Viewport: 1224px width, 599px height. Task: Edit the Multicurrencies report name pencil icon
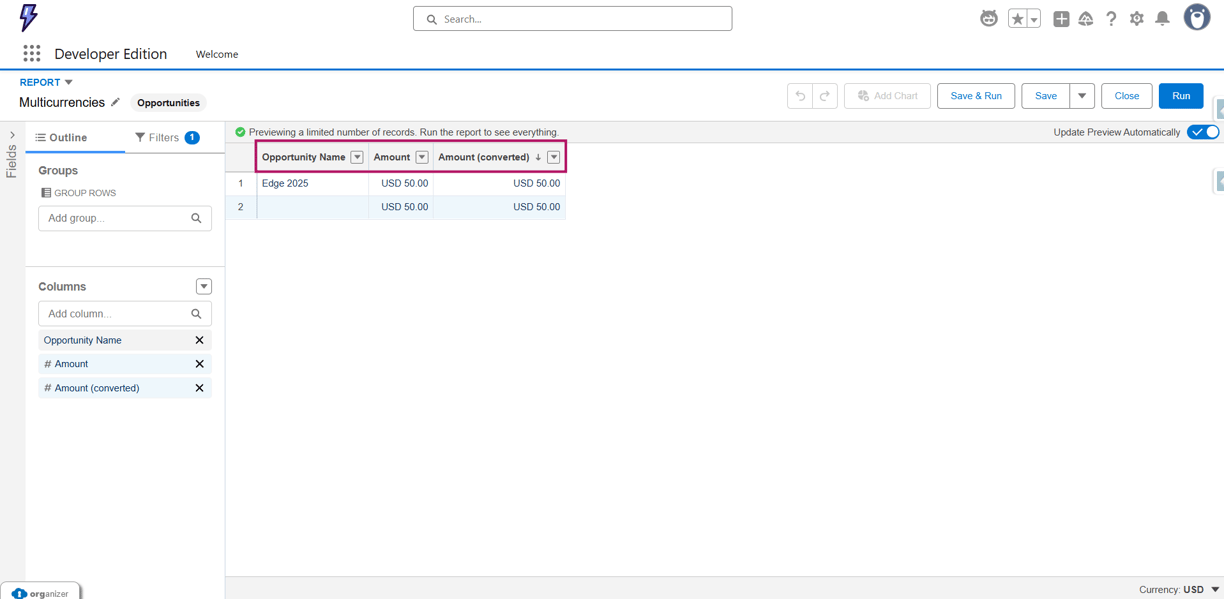point(115,102)
